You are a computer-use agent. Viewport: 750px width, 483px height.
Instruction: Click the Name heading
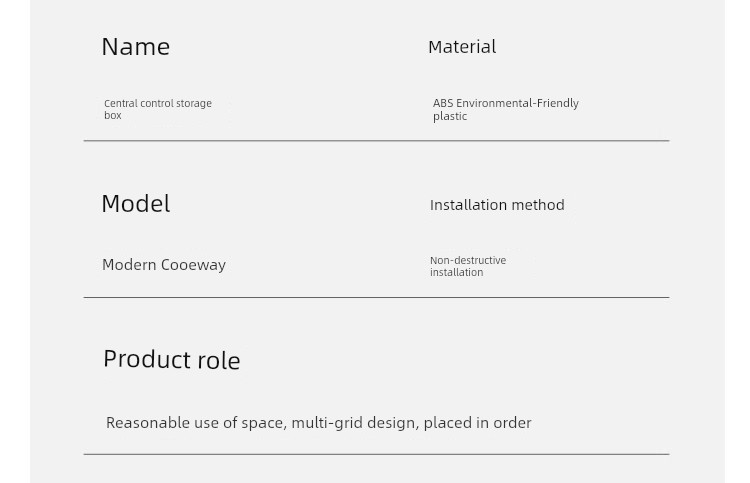(136, 47)
